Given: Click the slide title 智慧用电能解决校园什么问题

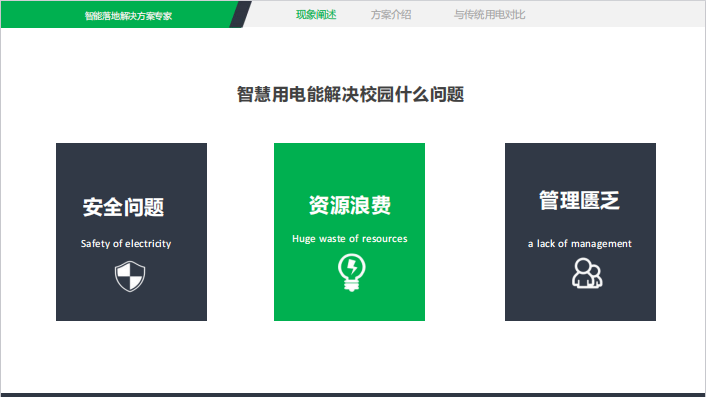Looking at the screenshot, I should (350, 95).
